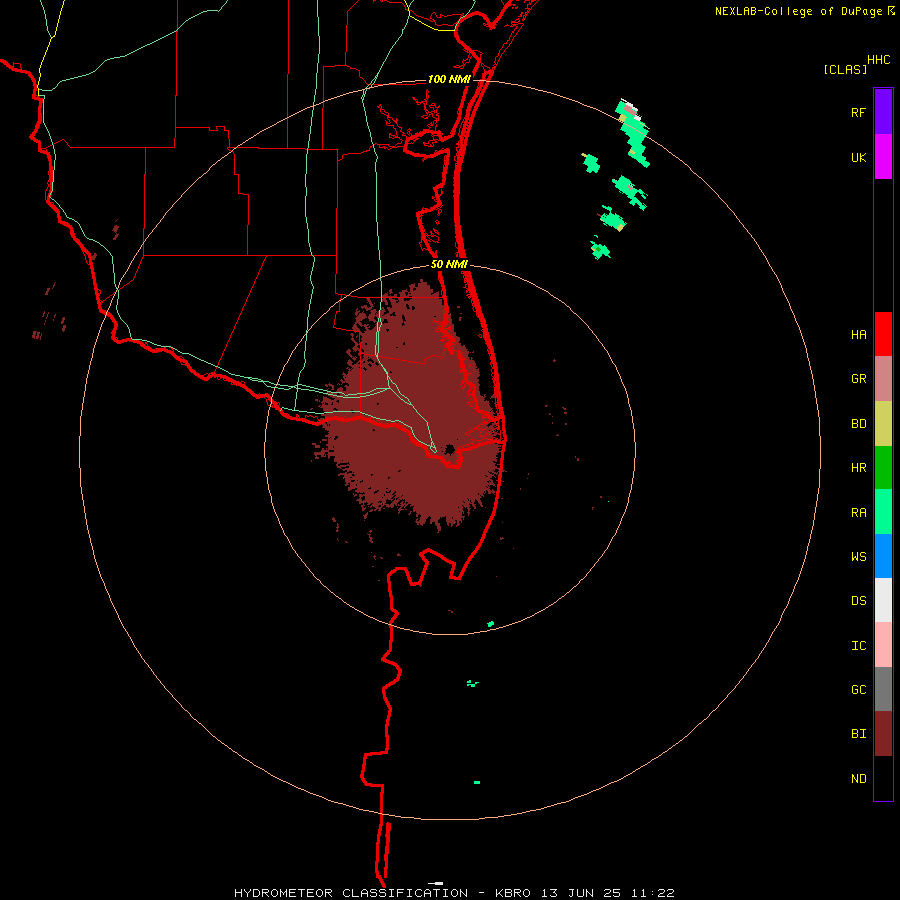Select the IC light-pink legend swatch
This screenshot has height=900, width=900.
883,645
